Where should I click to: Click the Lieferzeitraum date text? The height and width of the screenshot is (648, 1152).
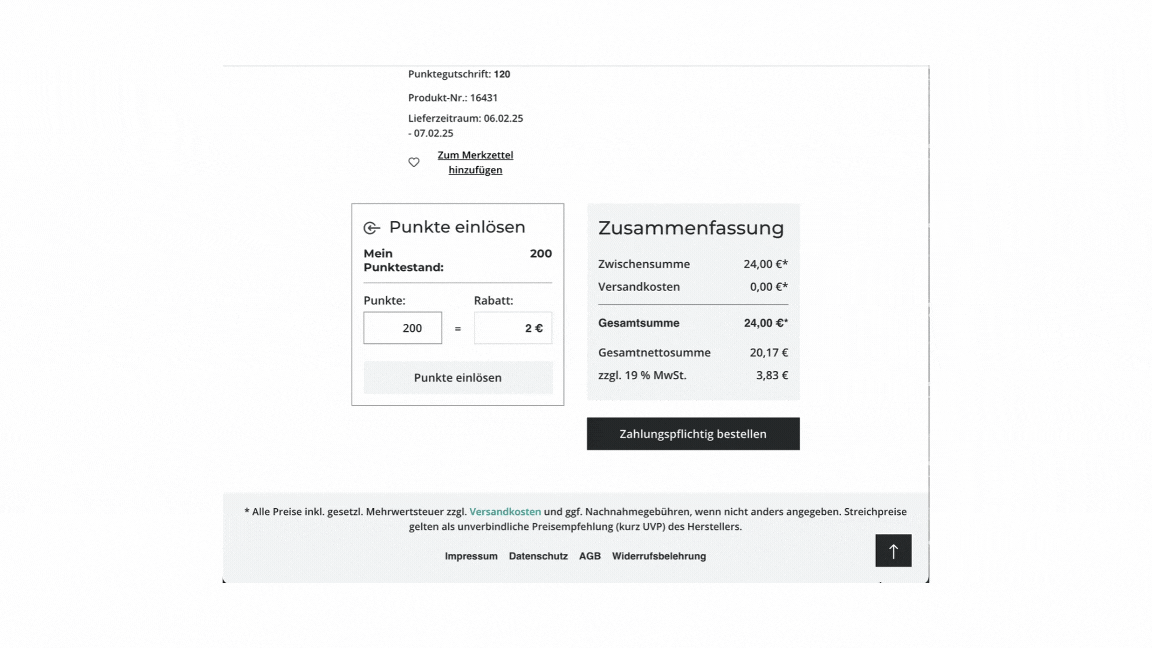coord(465,125)
